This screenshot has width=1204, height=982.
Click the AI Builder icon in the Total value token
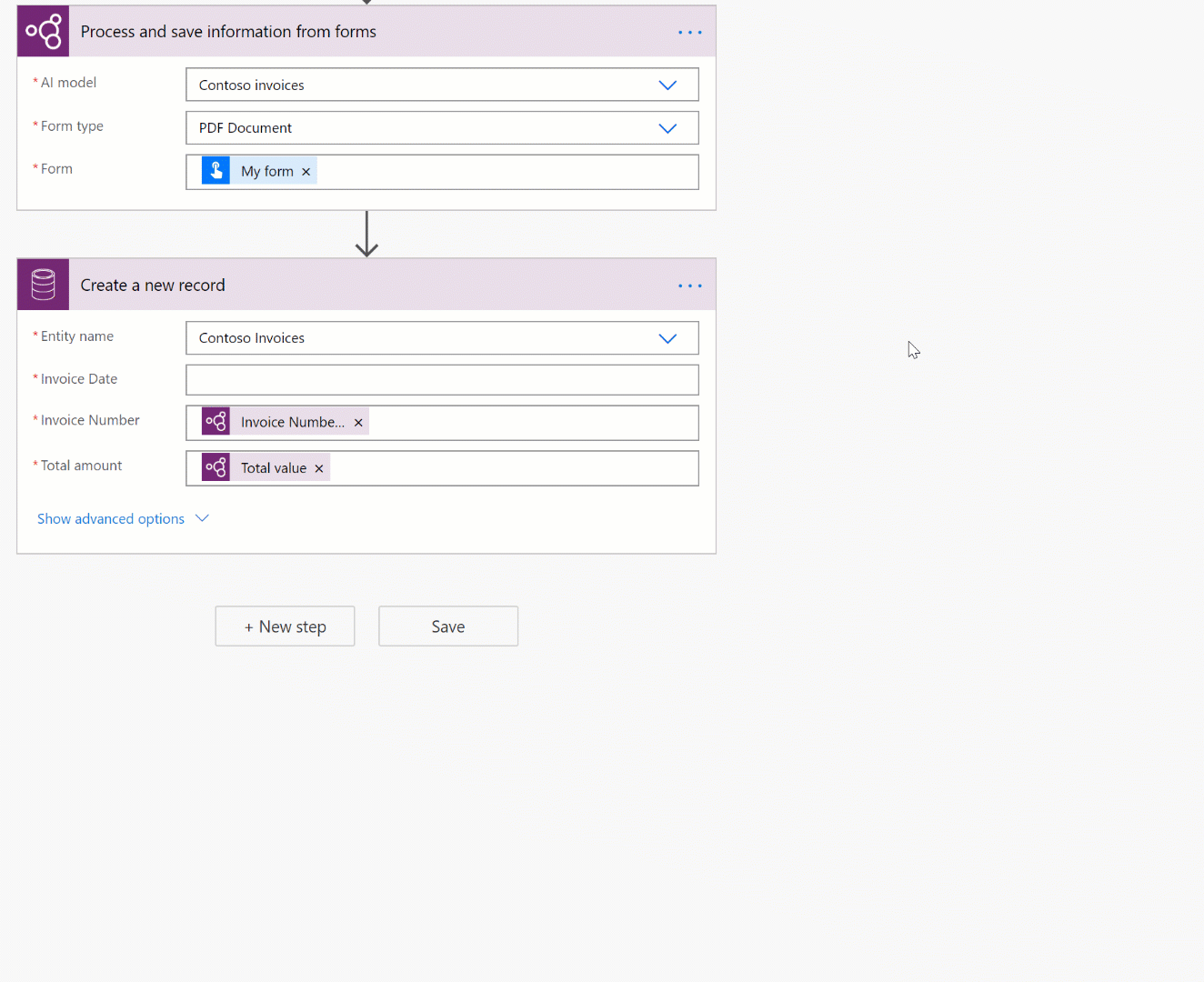pyautogui.click(x=216, y=467)
